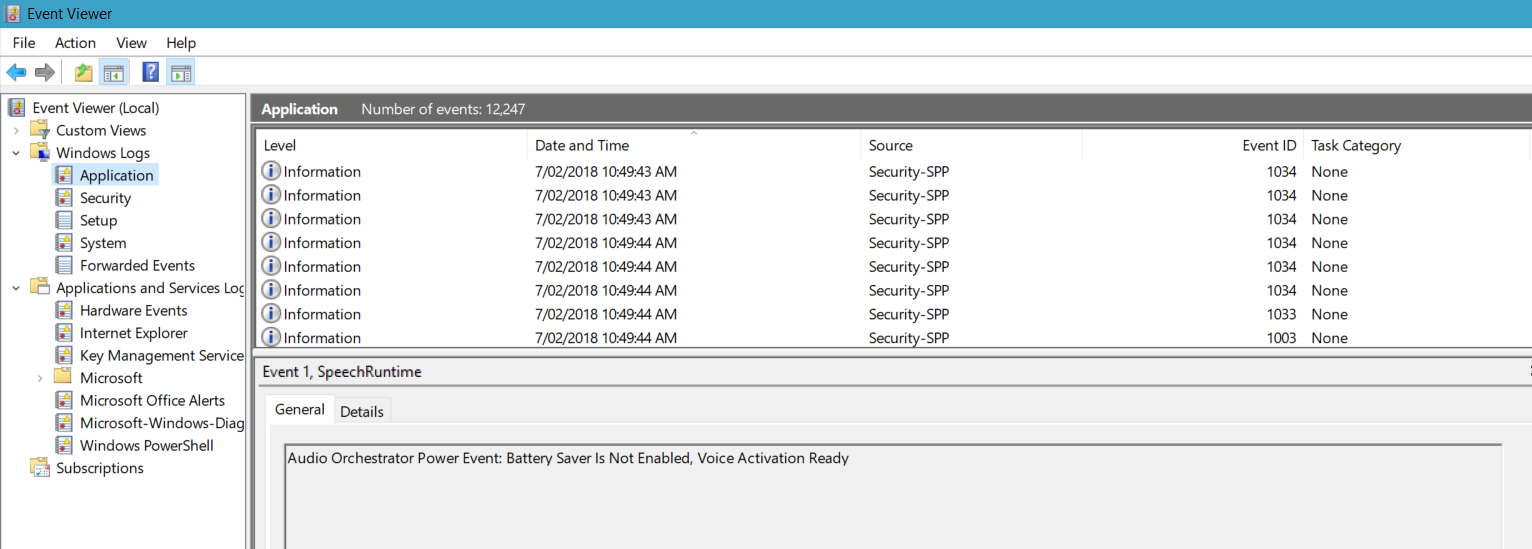The height and width of the screenshot is (549, 1532).
Task: Click the Key Management Service log icon
Action: (64, 355)
